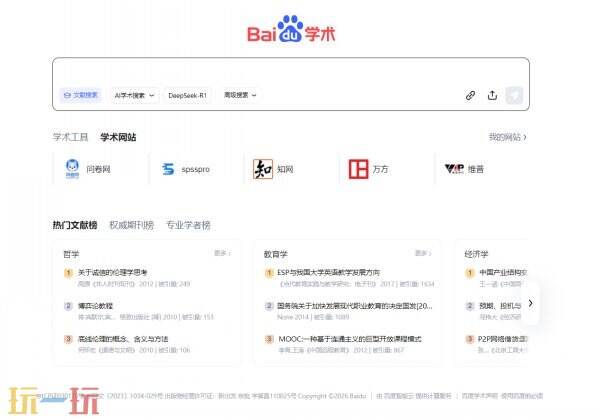Click the upload icon in search box
600x420 pixels.
pos(492,95)
